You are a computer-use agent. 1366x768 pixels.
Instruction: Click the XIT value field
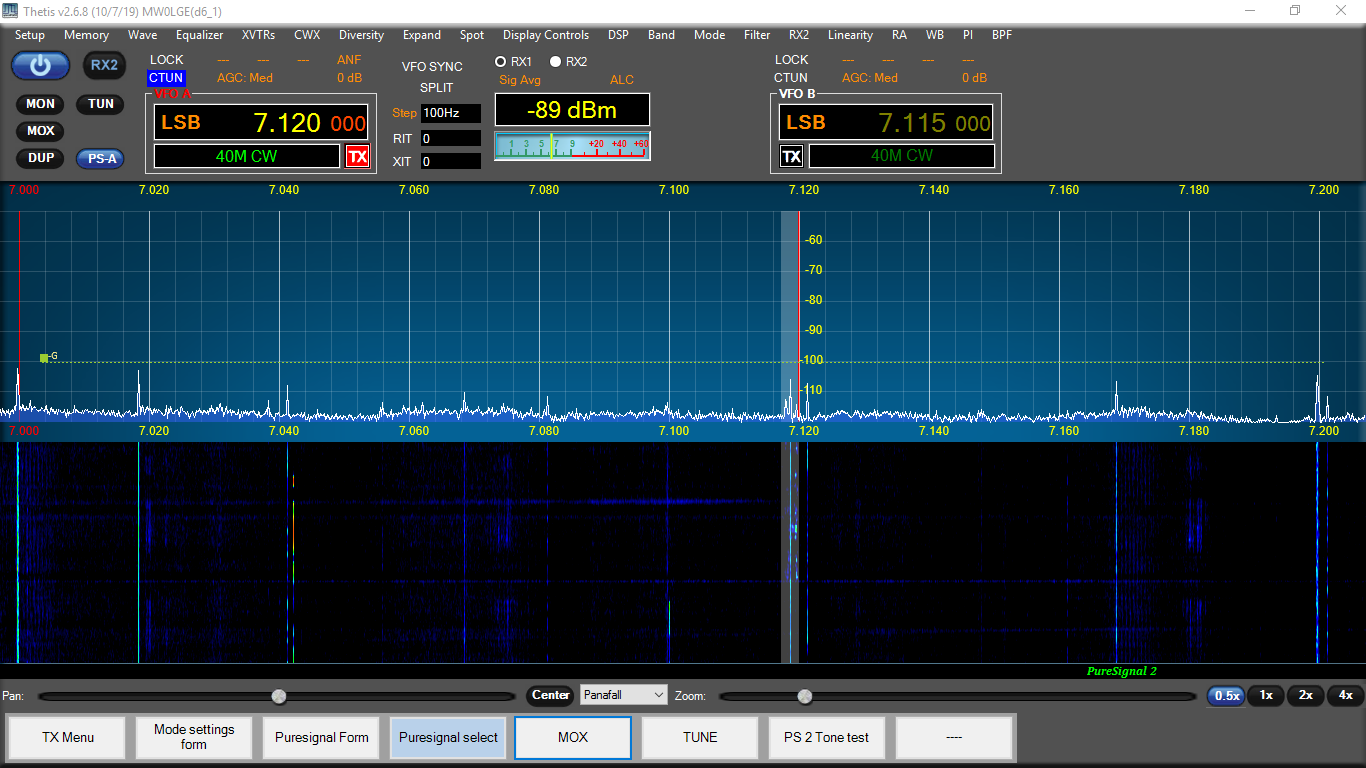coord(450,161)
